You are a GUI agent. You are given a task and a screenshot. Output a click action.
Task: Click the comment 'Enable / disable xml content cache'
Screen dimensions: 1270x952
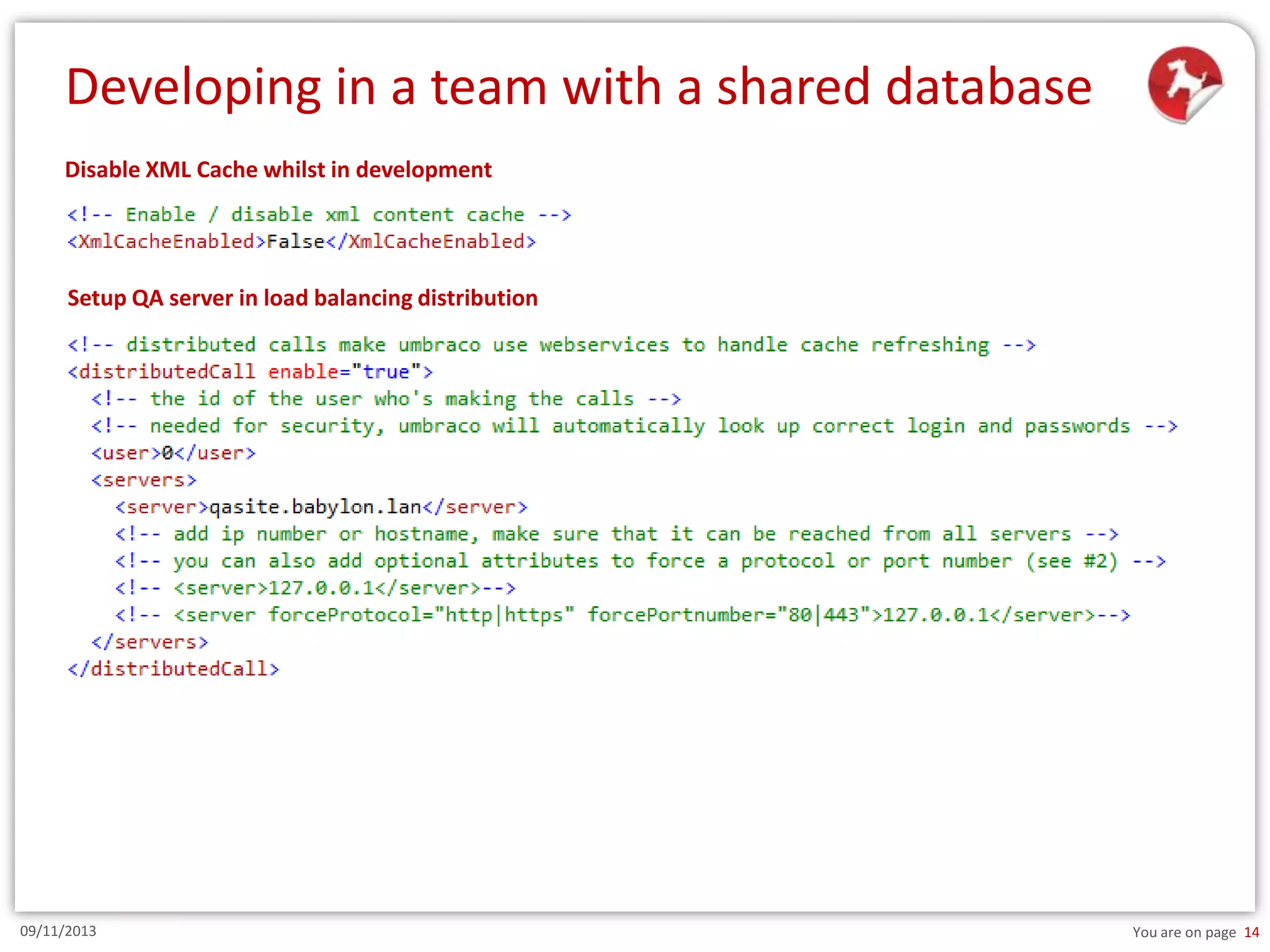click(x=319, y=214)
